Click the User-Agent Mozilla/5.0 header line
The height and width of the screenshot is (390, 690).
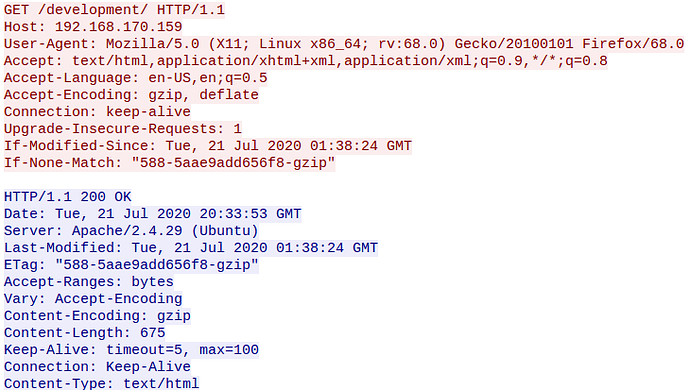pos(344,44)
